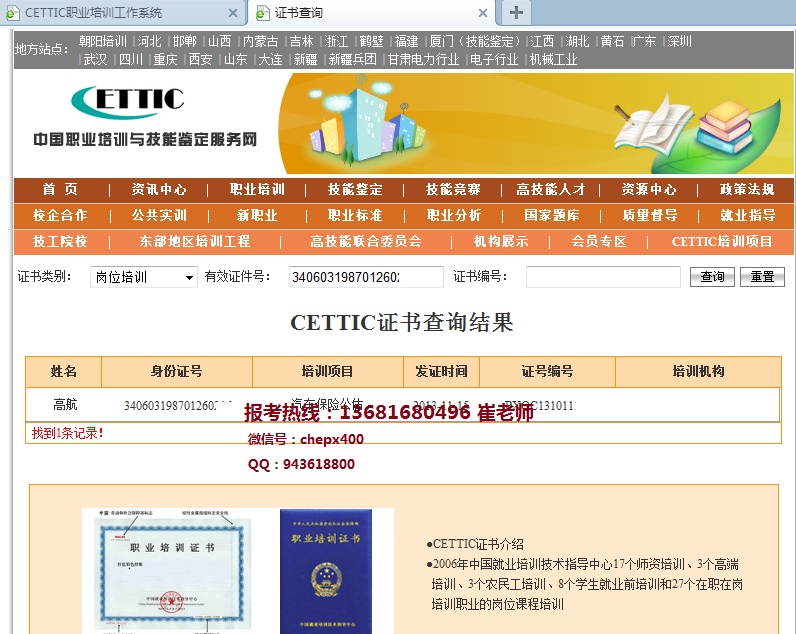The width and height of the screenshot is (796, 634).
Task: Click the favicon of 证书查询 tab
Action: pyautogui.click(x=263, y=13)
